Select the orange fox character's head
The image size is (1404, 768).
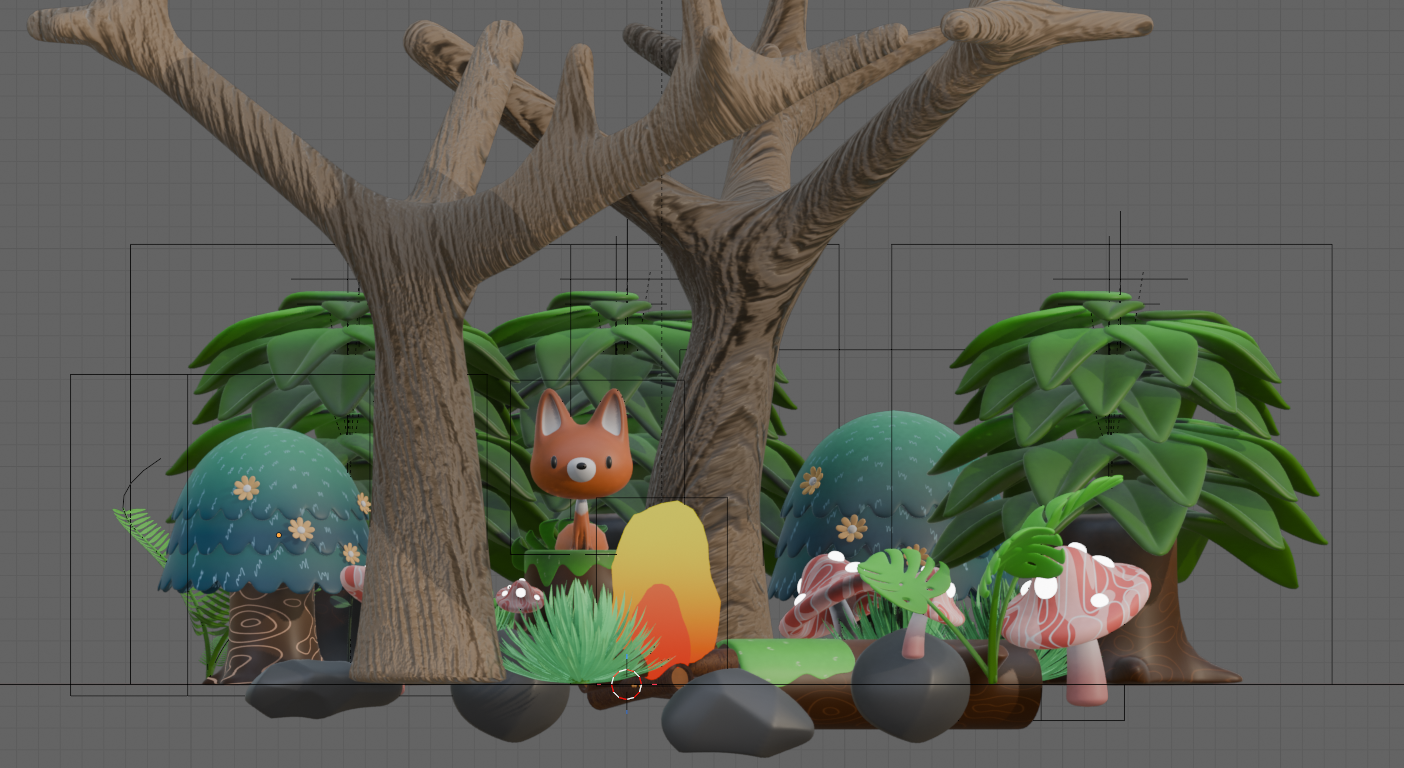point(581,447)
